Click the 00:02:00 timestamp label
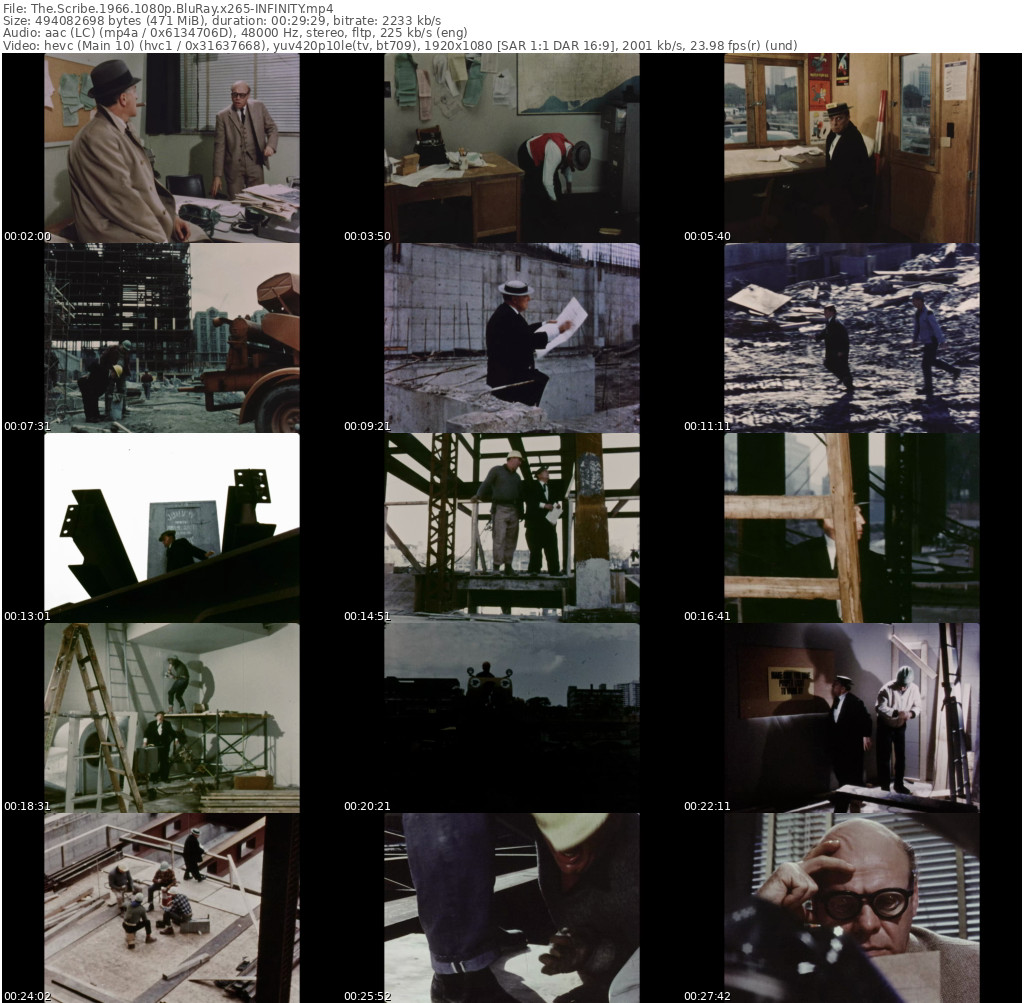This screenshot has width=1024, height=1003. 27,237
